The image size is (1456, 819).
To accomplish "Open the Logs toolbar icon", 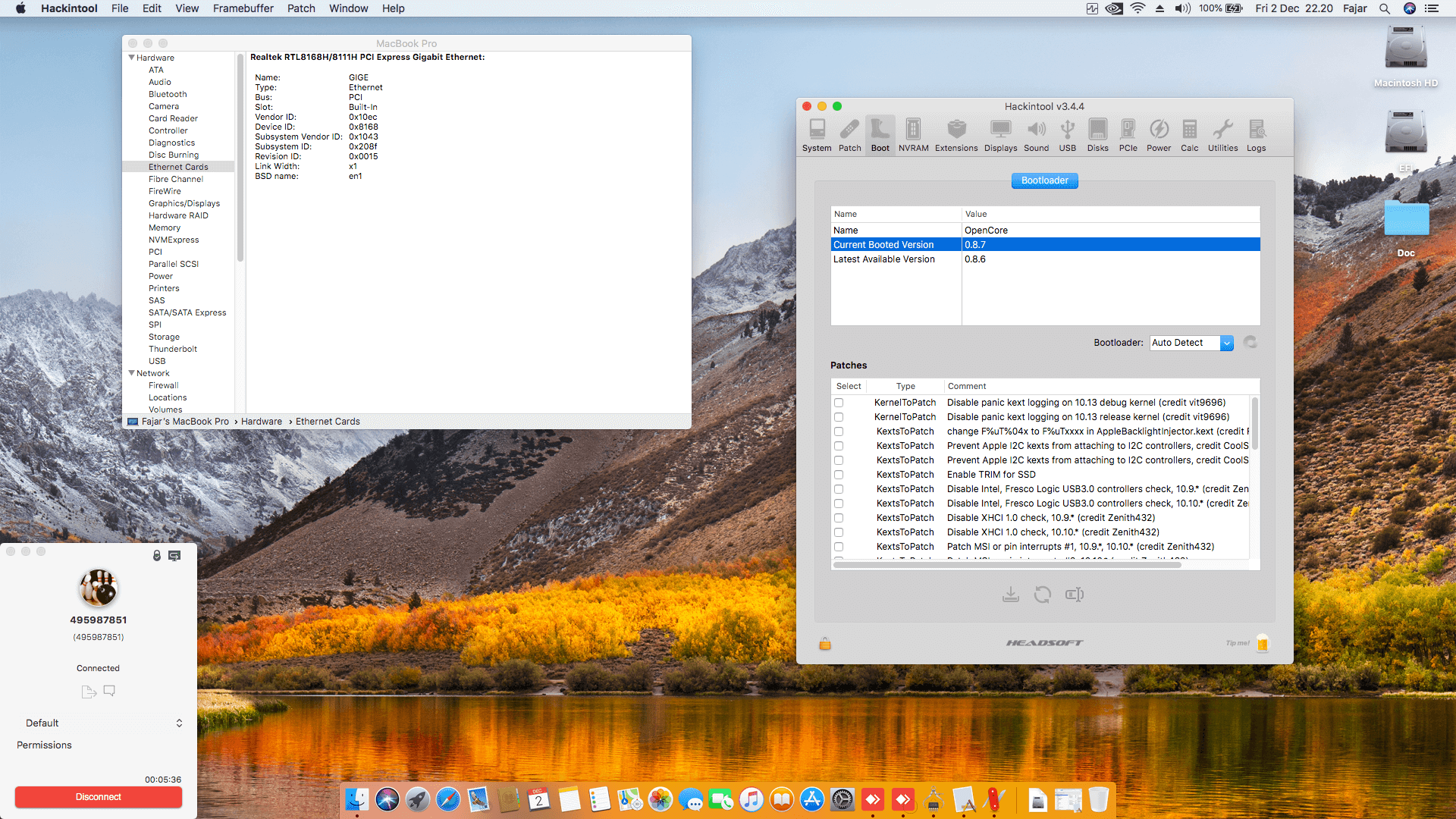I will tap(1256, 135).
